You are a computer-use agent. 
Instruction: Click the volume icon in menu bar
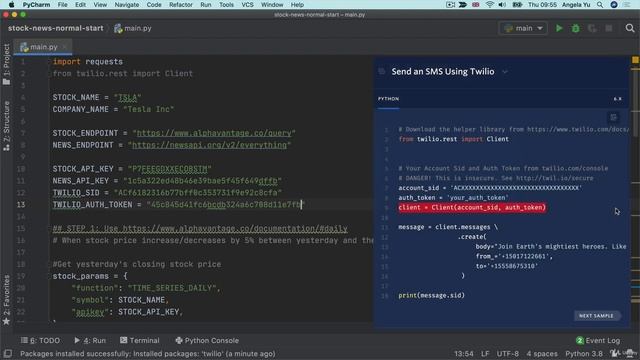502,4
